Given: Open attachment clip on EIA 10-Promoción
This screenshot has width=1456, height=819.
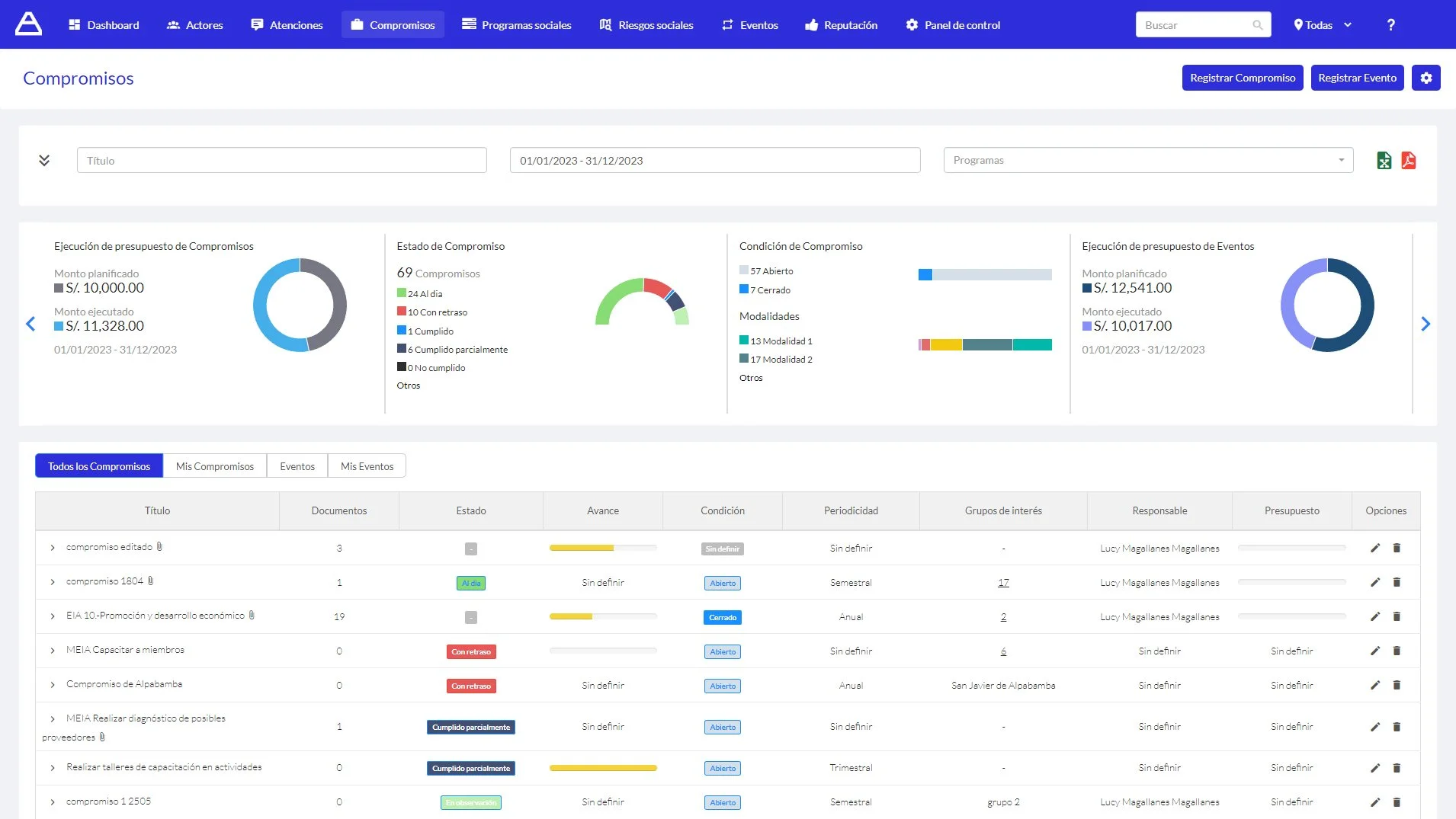Looking at the screenshot, I should point(252,615).
